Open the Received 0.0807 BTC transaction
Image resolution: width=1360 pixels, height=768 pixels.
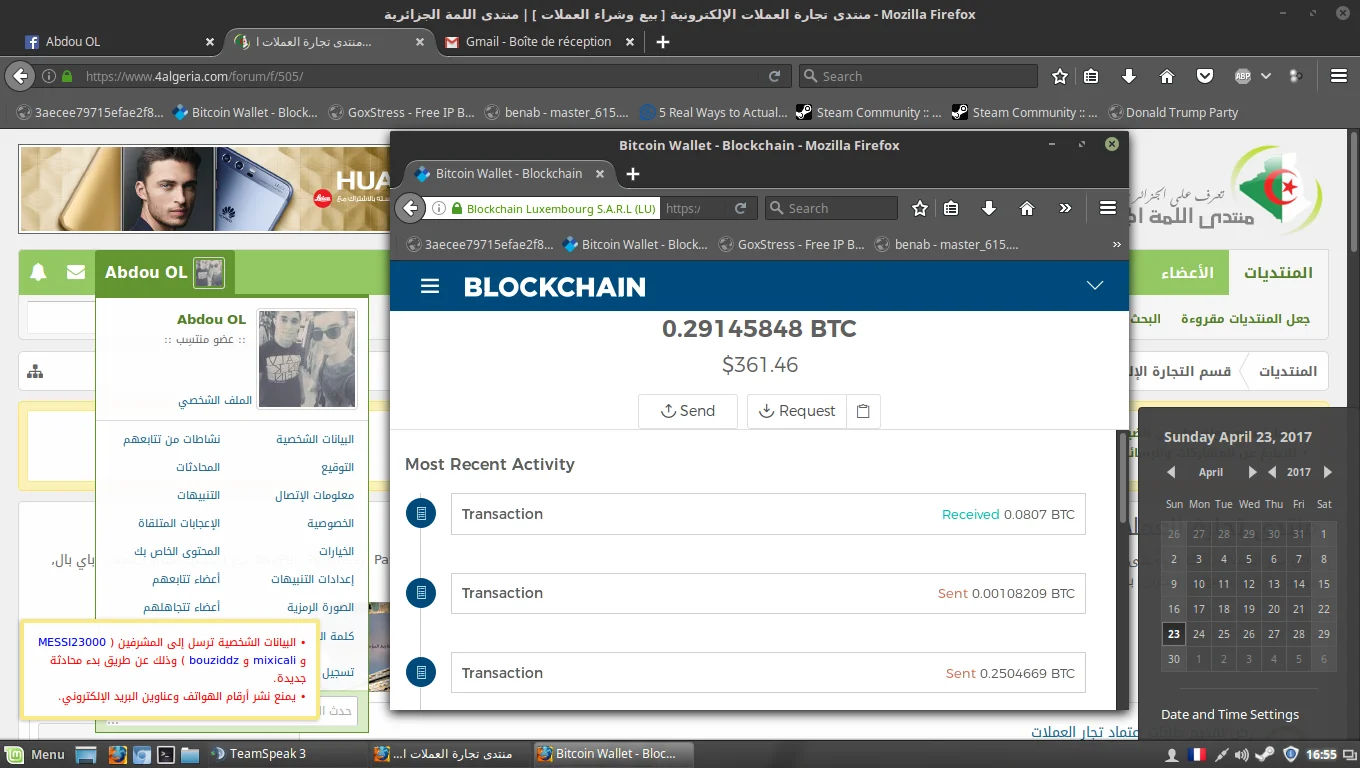point(768,514)
